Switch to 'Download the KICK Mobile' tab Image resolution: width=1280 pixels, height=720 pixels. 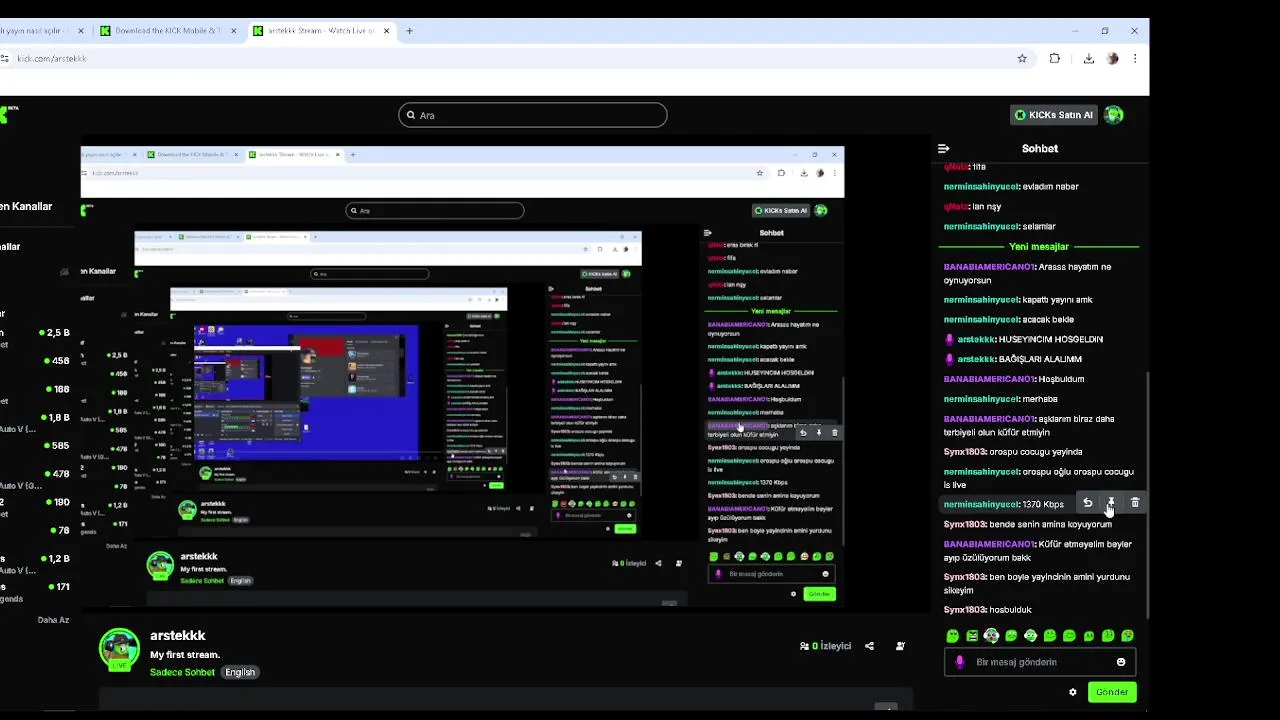click(x=166, y=31)
